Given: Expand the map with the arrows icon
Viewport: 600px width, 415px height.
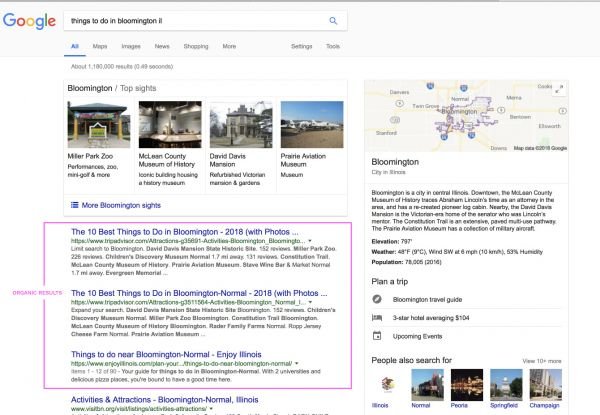Looking at the screenshot, I should (x=559, y=90).
